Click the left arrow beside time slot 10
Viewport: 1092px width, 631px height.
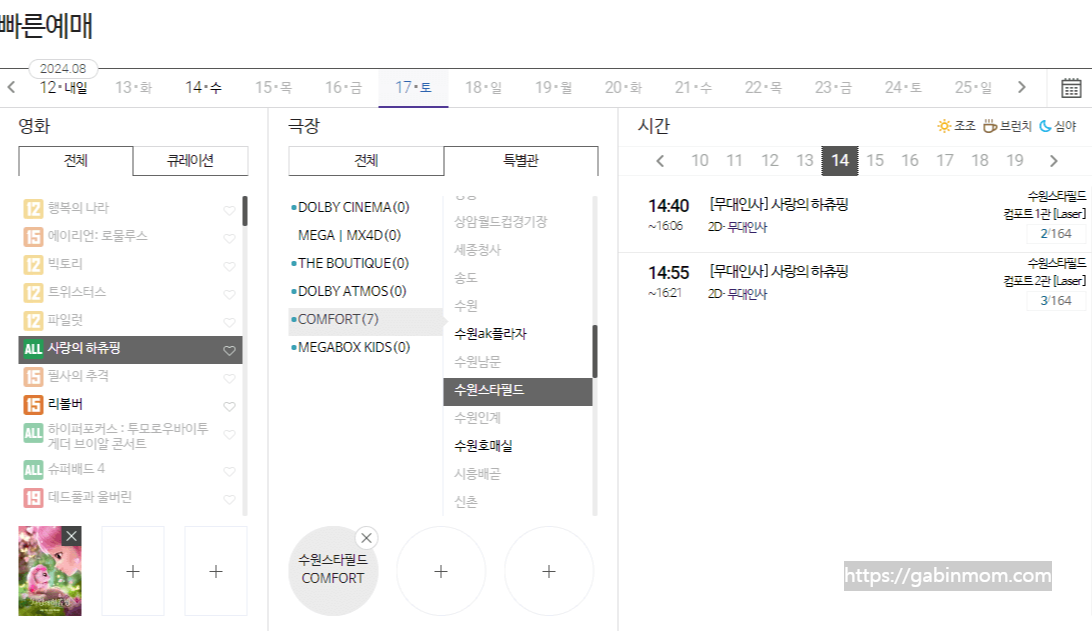pyautogui.click(x=660, y=160)
